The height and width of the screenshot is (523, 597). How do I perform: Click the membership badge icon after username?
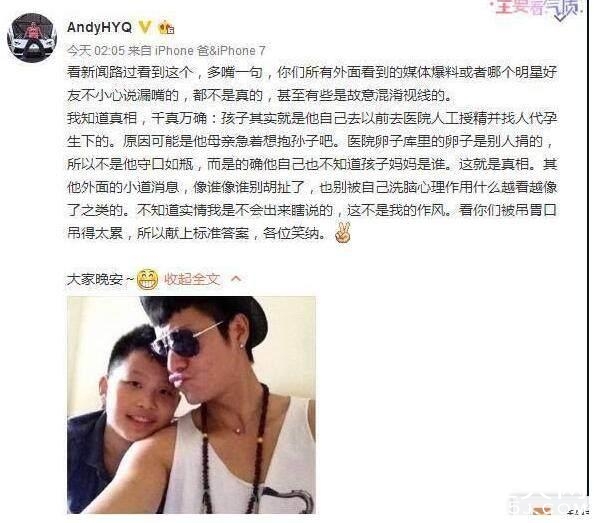166,28
